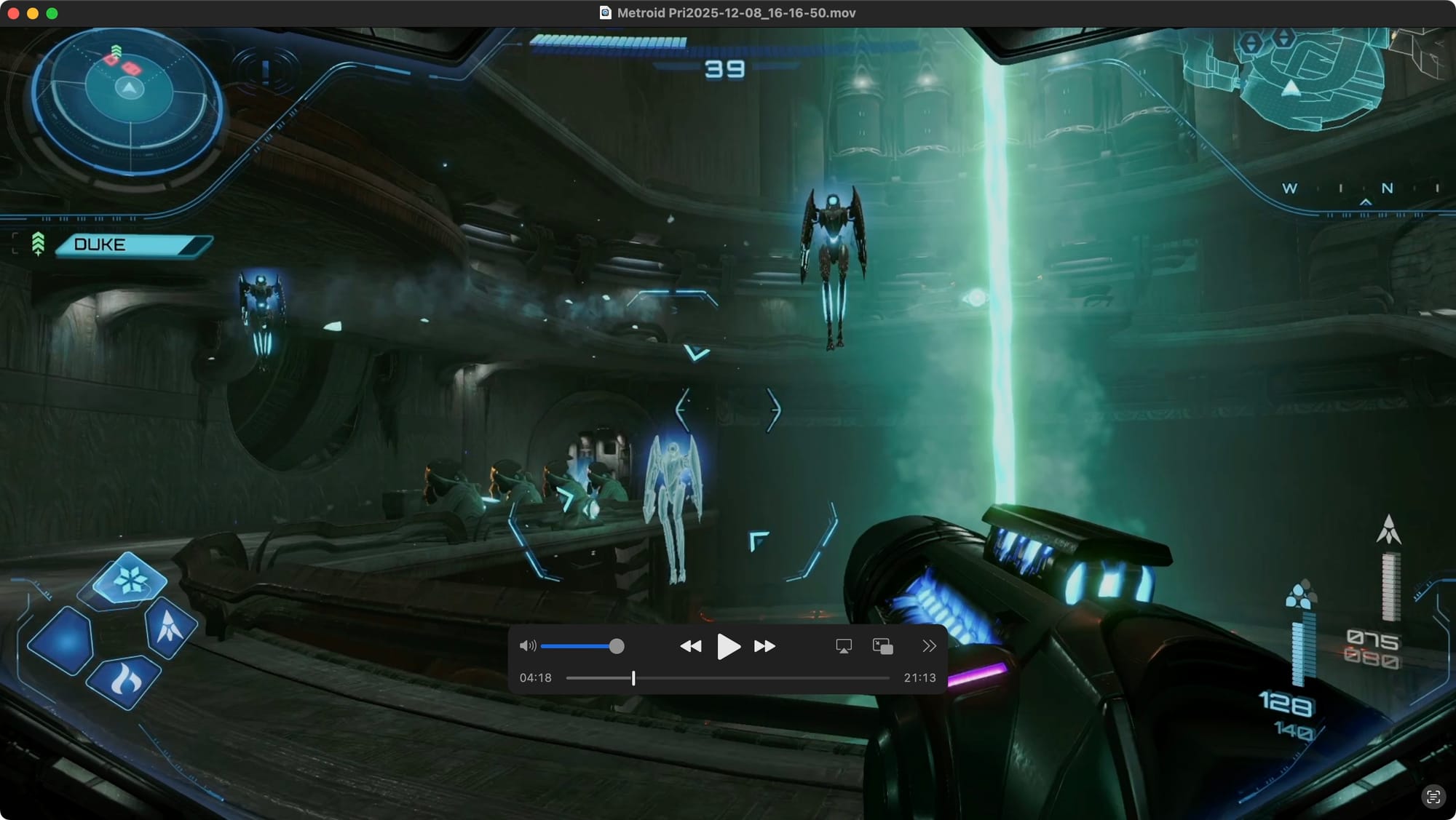Screen dimensions: 1456x820
Task: Click the rewind playback icon
Action: coord(690,646)
